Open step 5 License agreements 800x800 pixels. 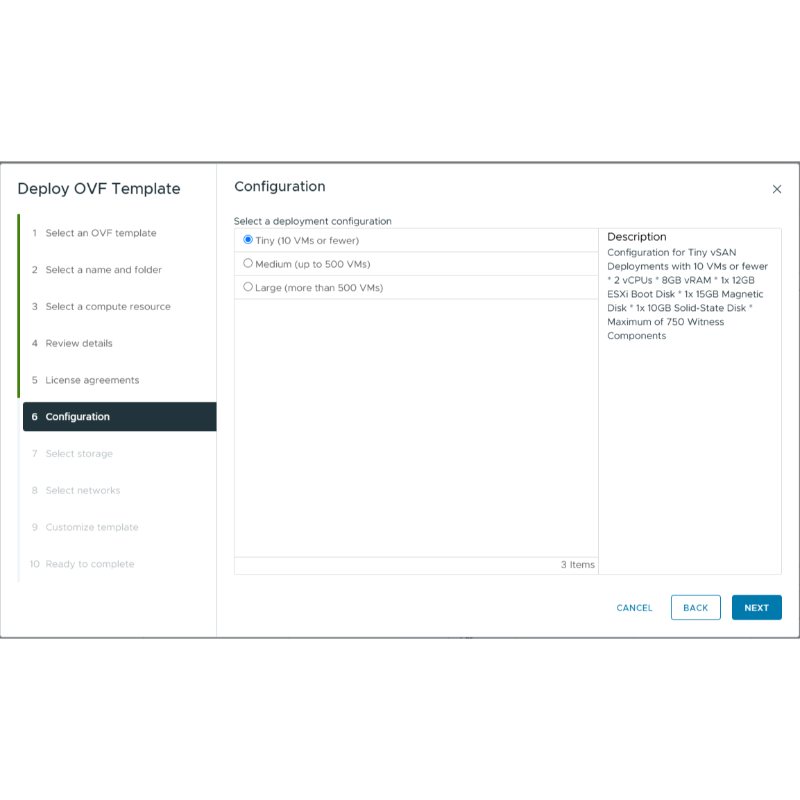(x=92, y=381)
